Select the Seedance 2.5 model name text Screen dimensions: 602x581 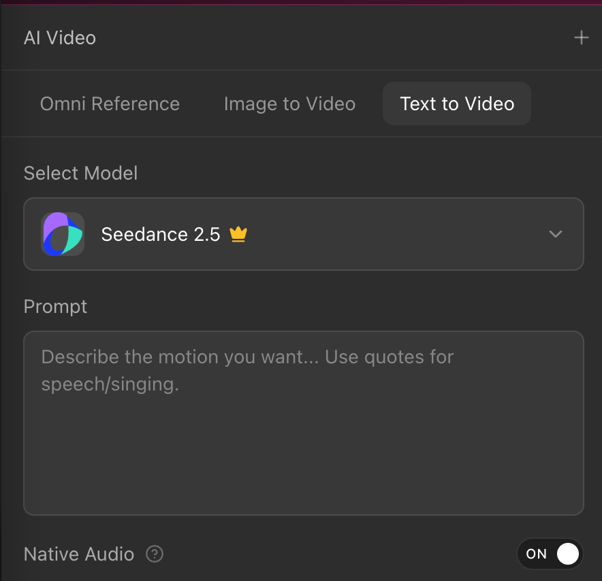click(160, 234)
